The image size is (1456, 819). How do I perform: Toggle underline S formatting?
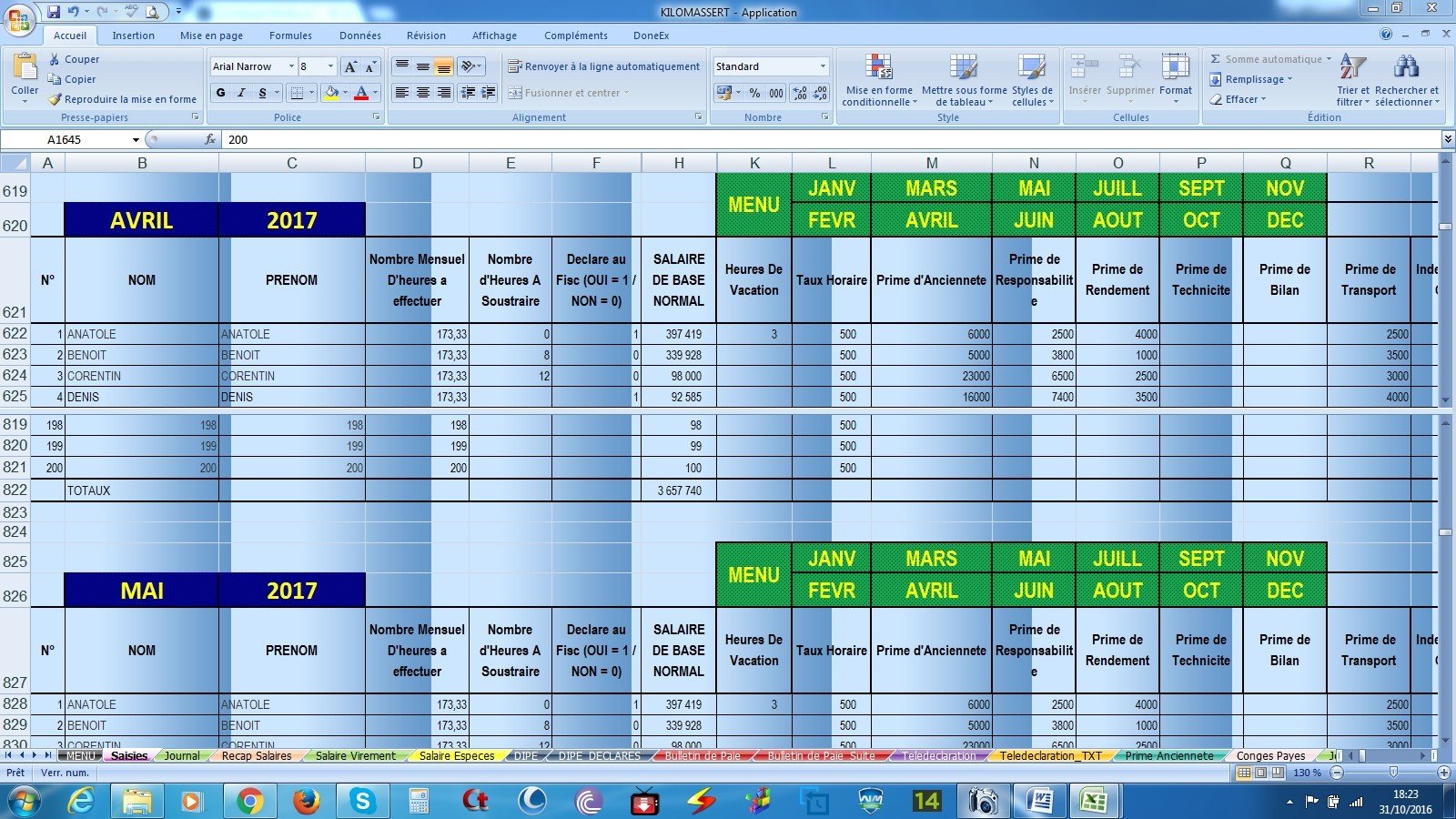tap(262, 93)
